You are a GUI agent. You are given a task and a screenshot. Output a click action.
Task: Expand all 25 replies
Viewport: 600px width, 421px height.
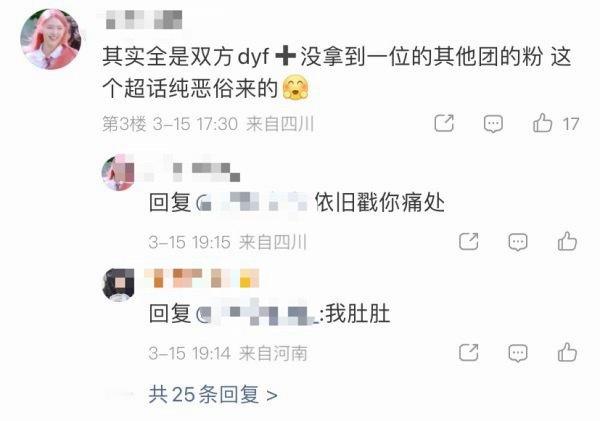(x=213, y=394)
